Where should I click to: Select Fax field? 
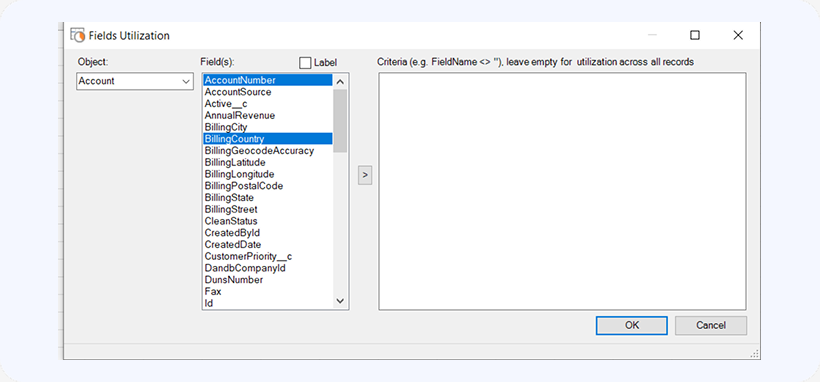coord(268,291)
